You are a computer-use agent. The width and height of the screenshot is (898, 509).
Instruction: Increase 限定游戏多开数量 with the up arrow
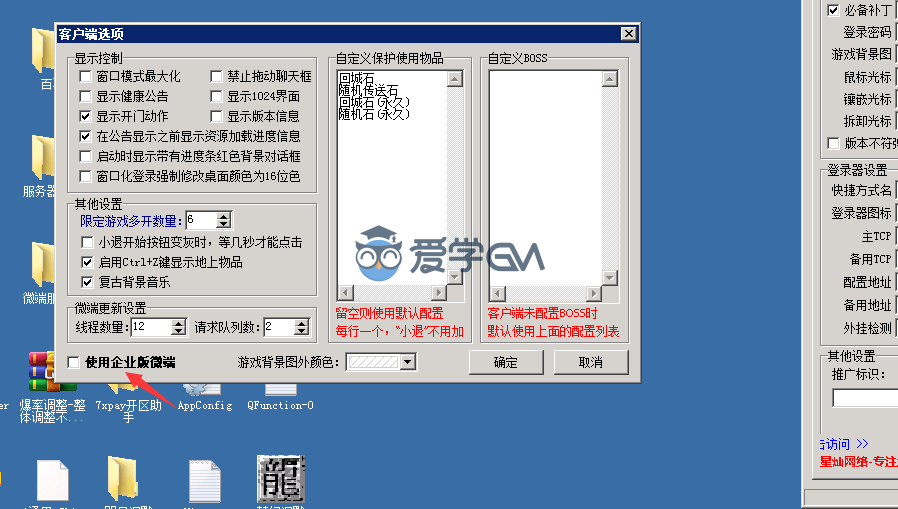(x=223, y=216)
